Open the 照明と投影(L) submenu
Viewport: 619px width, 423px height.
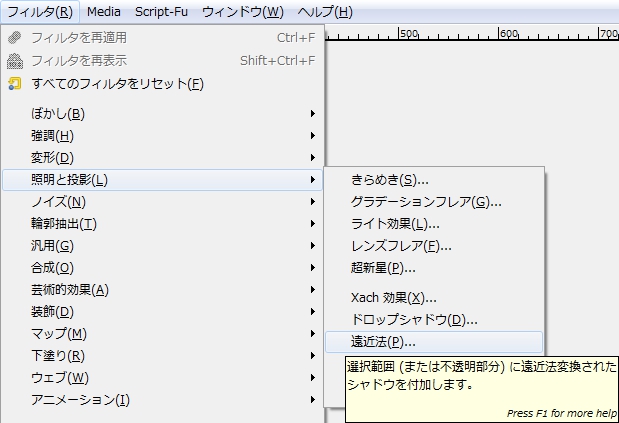pyautogui.click(x=162, y=180)
